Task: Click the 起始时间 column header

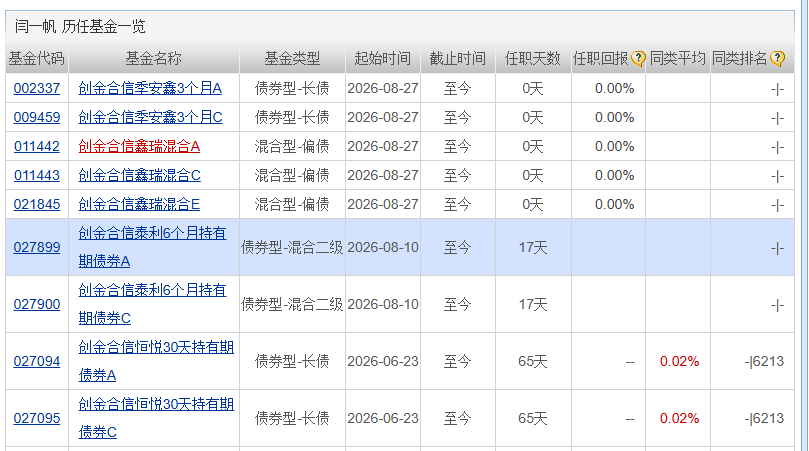Action: 383,59
